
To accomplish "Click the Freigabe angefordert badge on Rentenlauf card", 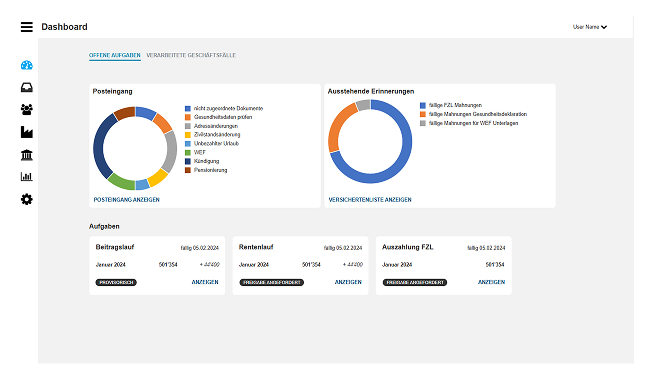I will [272, 283].
